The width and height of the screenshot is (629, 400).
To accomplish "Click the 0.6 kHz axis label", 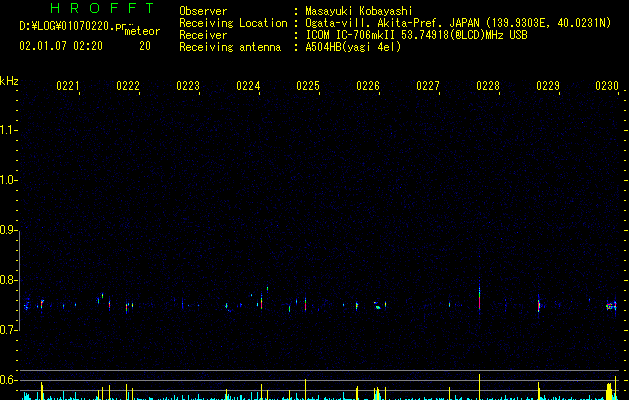I will coord(8,380).
